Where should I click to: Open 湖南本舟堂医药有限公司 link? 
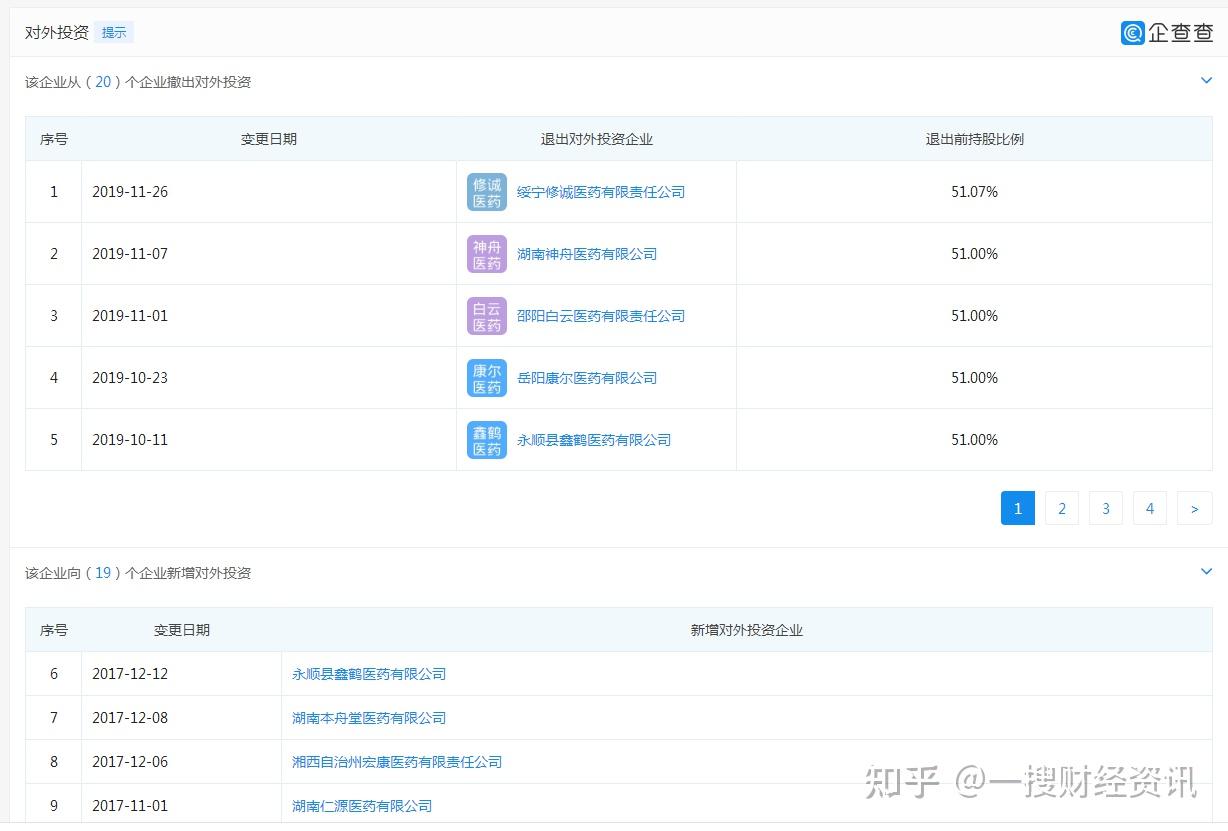369,718
